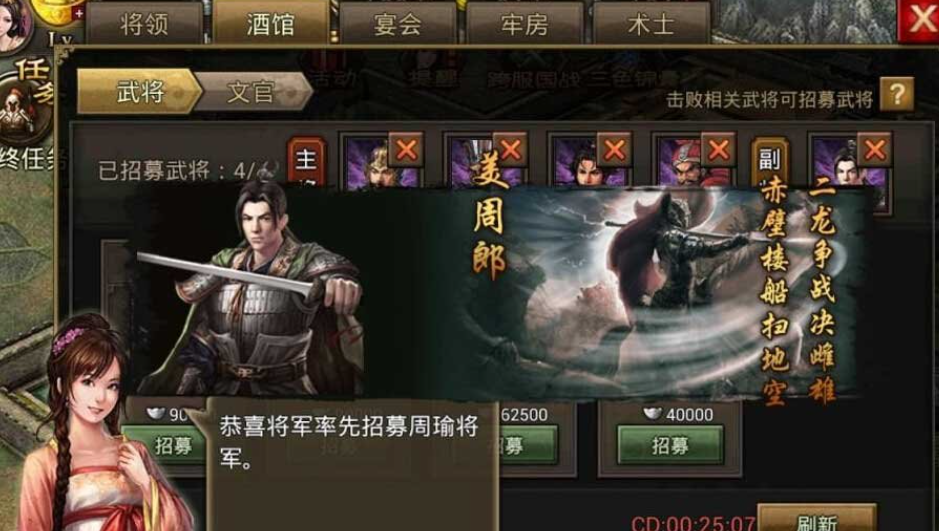Dismiss the fourth general using red X

[x=718, y=150]
